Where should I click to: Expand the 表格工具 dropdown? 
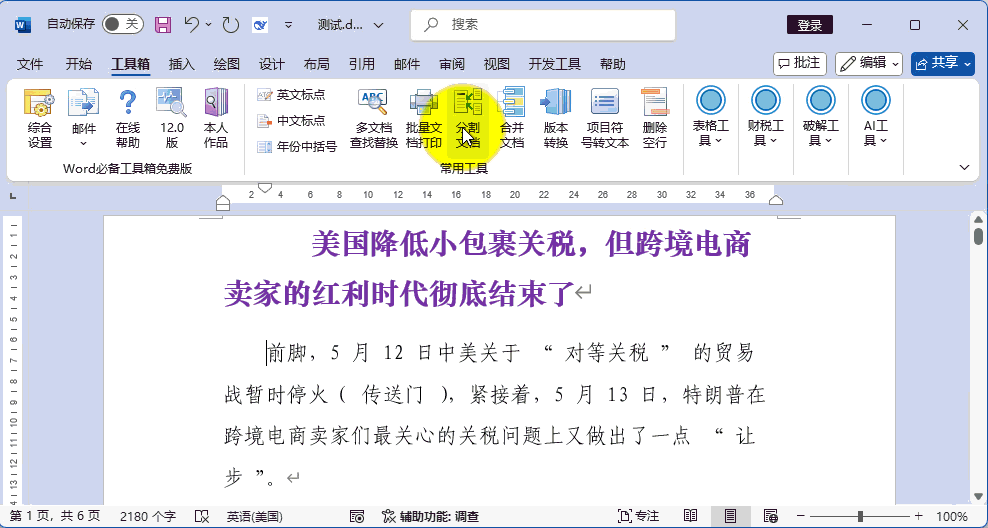(x=710, y=118)
